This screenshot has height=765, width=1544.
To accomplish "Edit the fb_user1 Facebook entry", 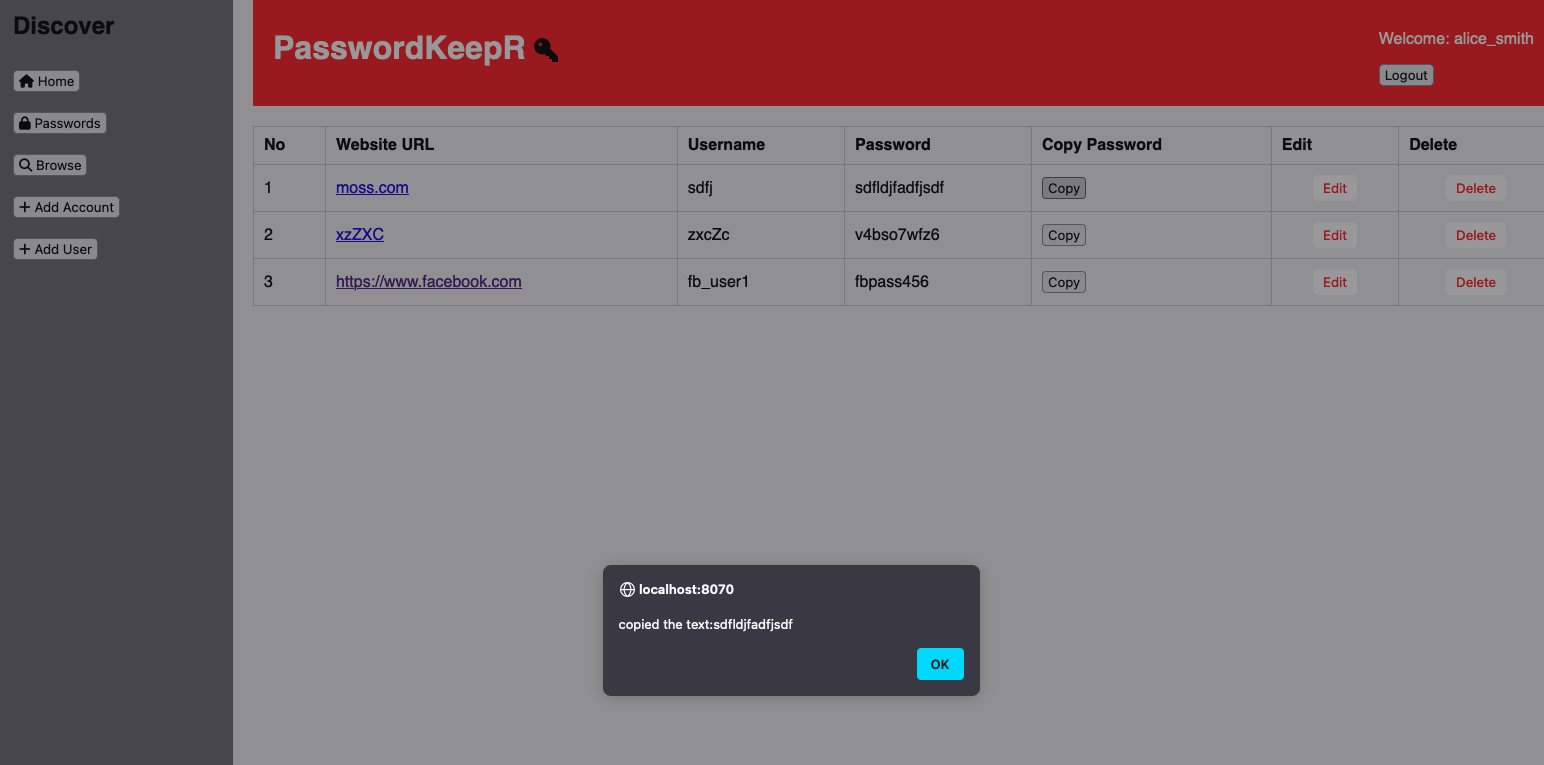I will [1334, 282].
